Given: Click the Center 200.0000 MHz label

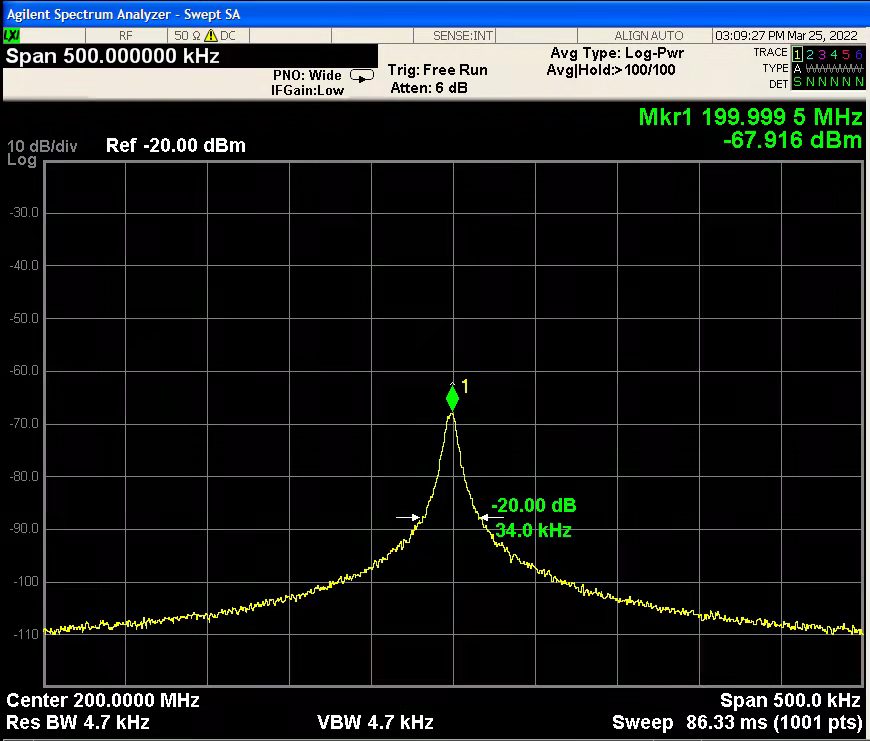Looking at the screenshot, I should coord(103,700).
